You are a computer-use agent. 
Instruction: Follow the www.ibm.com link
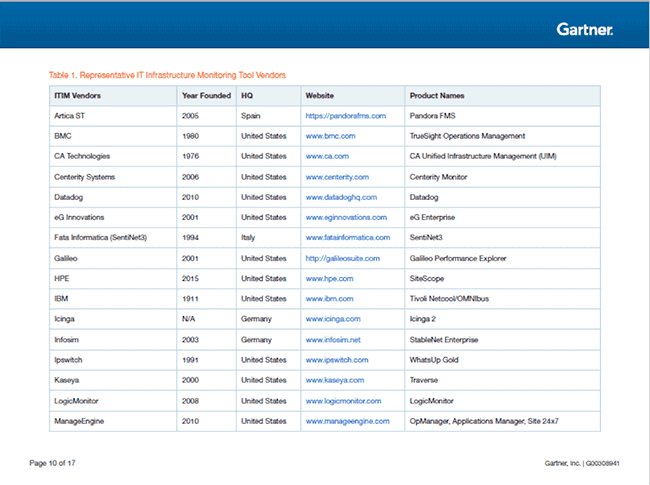pyautogui.click(x=330, y=299)
